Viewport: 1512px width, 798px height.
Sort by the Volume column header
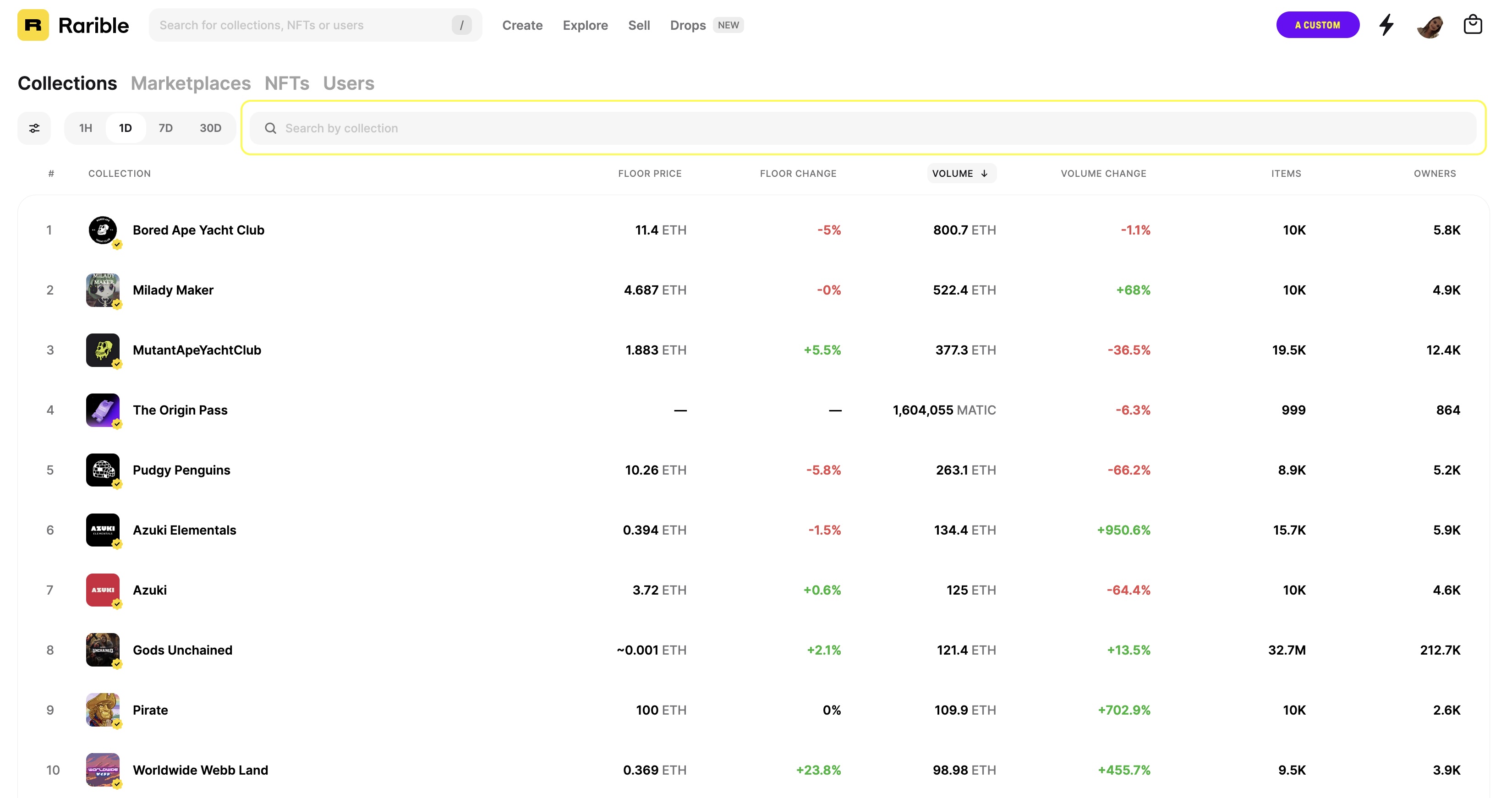click(x=961, y=174)
